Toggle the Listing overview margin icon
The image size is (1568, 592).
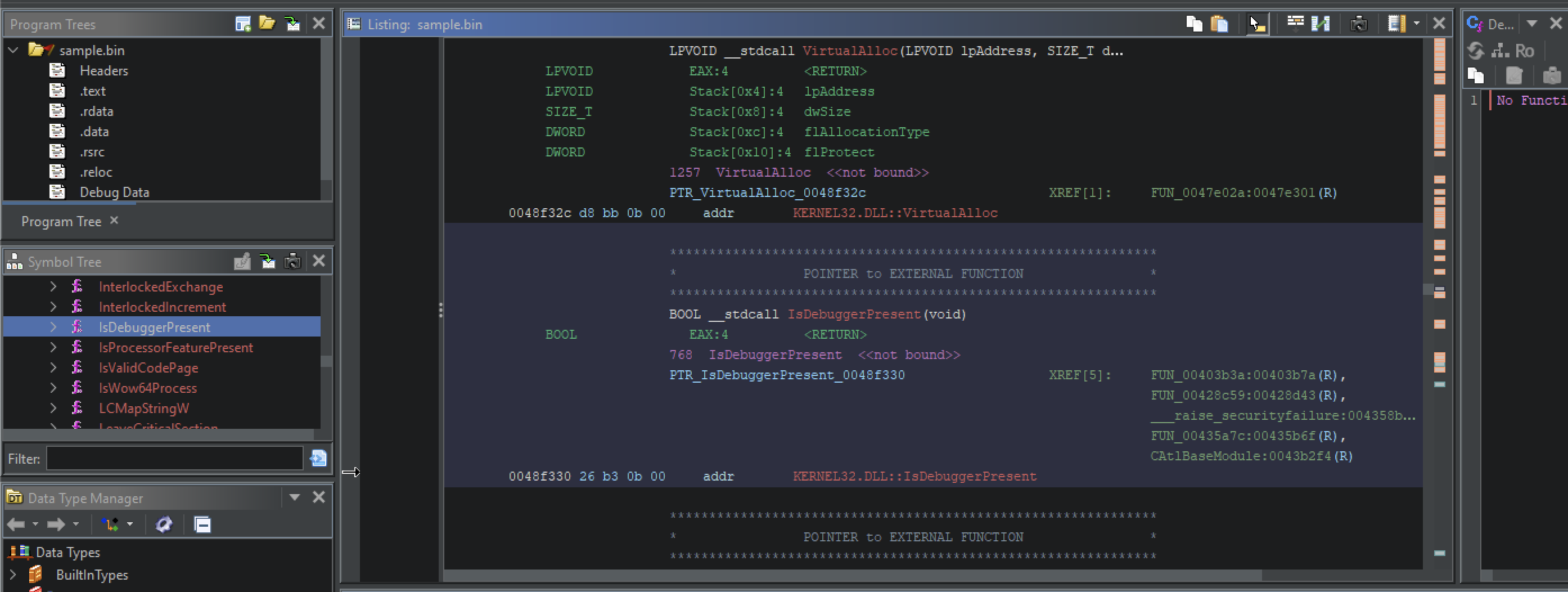(x=1396, y=24)
